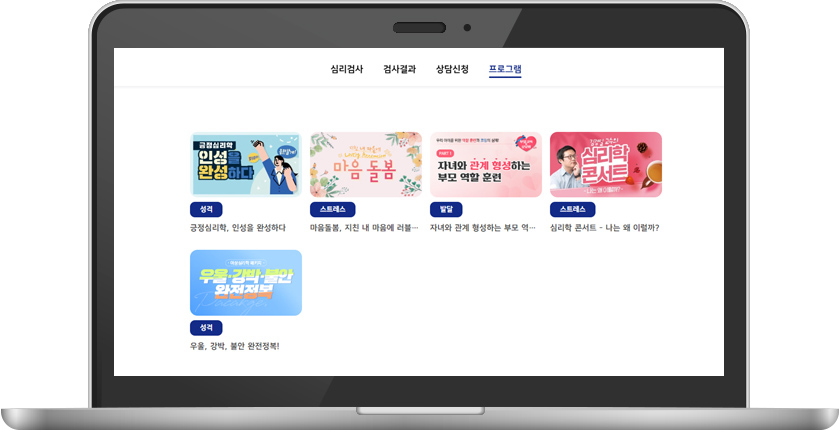
Task: Open the 자녀와 관계 형성하는 부모 title link
Action: tap(483, 228)
